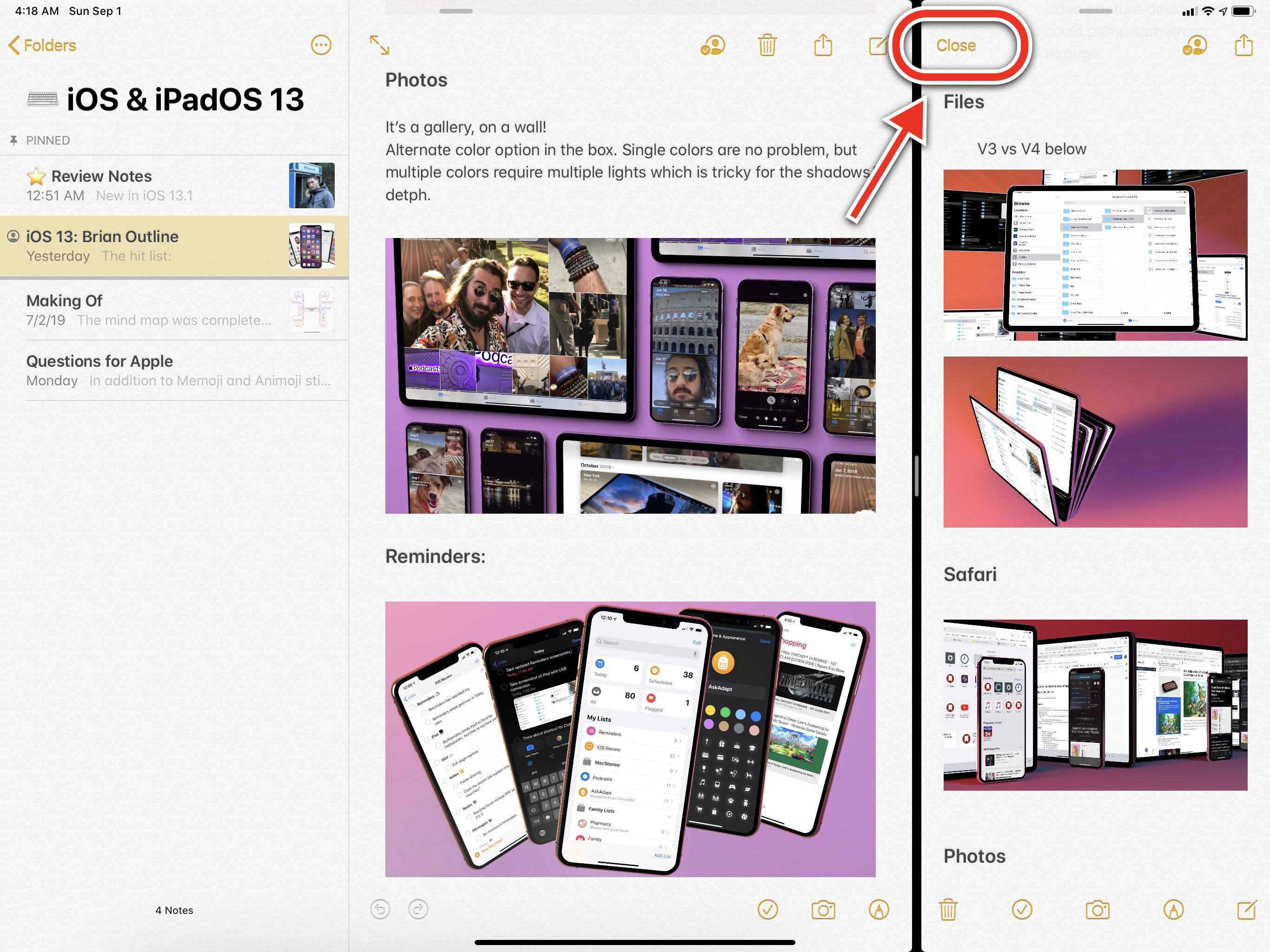Go back to Folders list

click(x=42, y=46)
